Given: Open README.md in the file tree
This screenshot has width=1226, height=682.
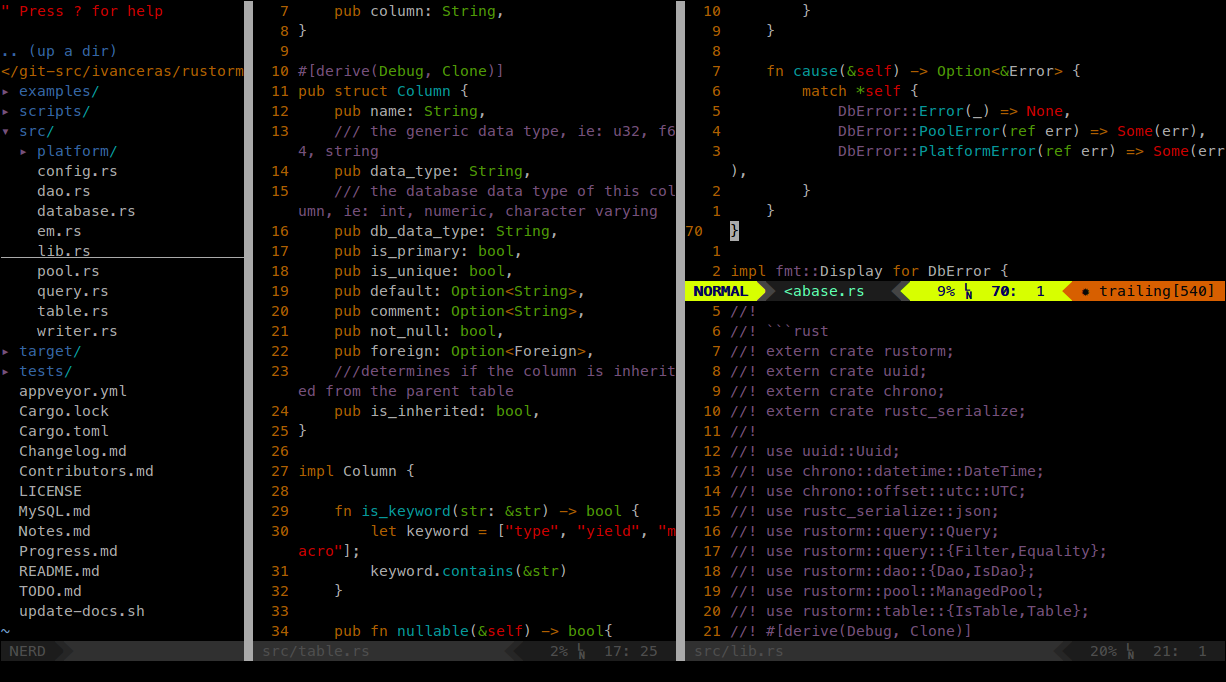Looking at the screenshot, I should click(x=59, y=571).
